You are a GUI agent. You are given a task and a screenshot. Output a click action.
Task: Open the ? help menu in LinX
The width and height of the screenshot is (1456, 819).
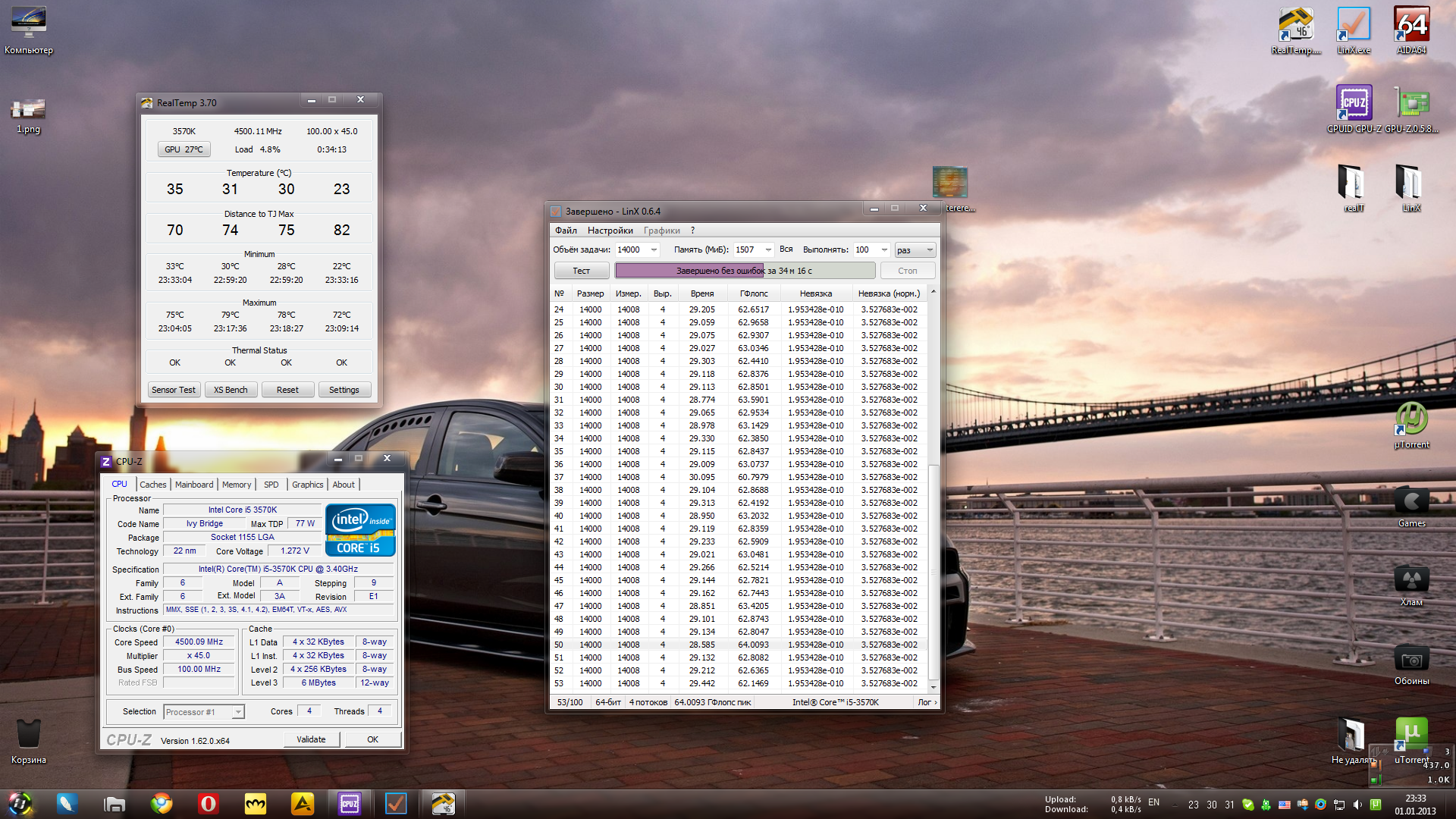(x=692, y=231)
